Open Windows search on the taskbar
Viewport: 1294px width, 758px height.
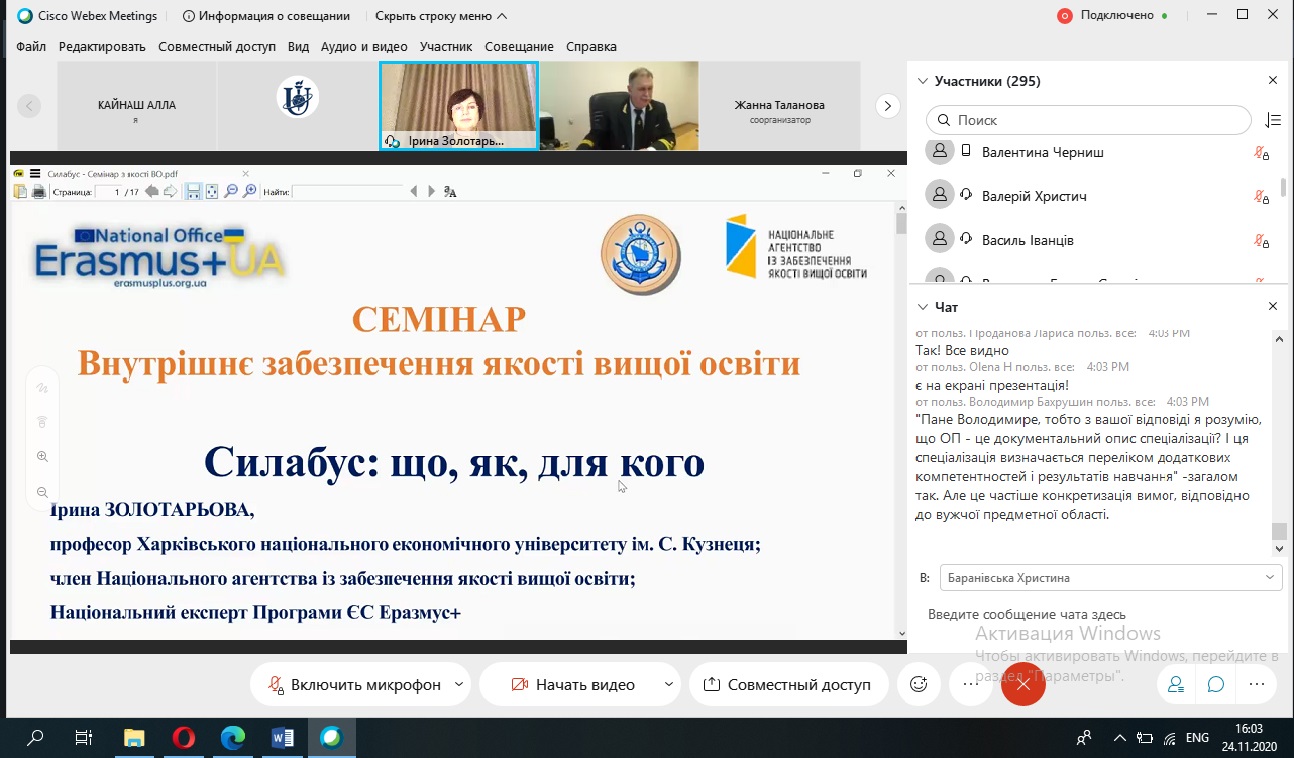[36, 739]
